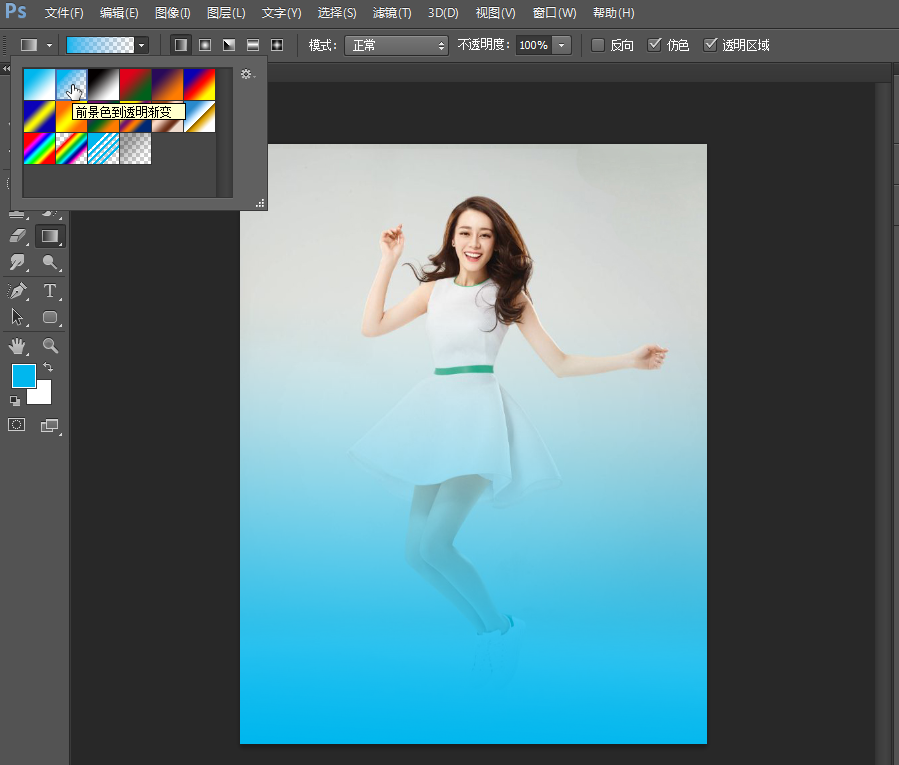Click the blue foreground color swatch
The height and width of the screenshot is (765, 899).
click(24, 376)
